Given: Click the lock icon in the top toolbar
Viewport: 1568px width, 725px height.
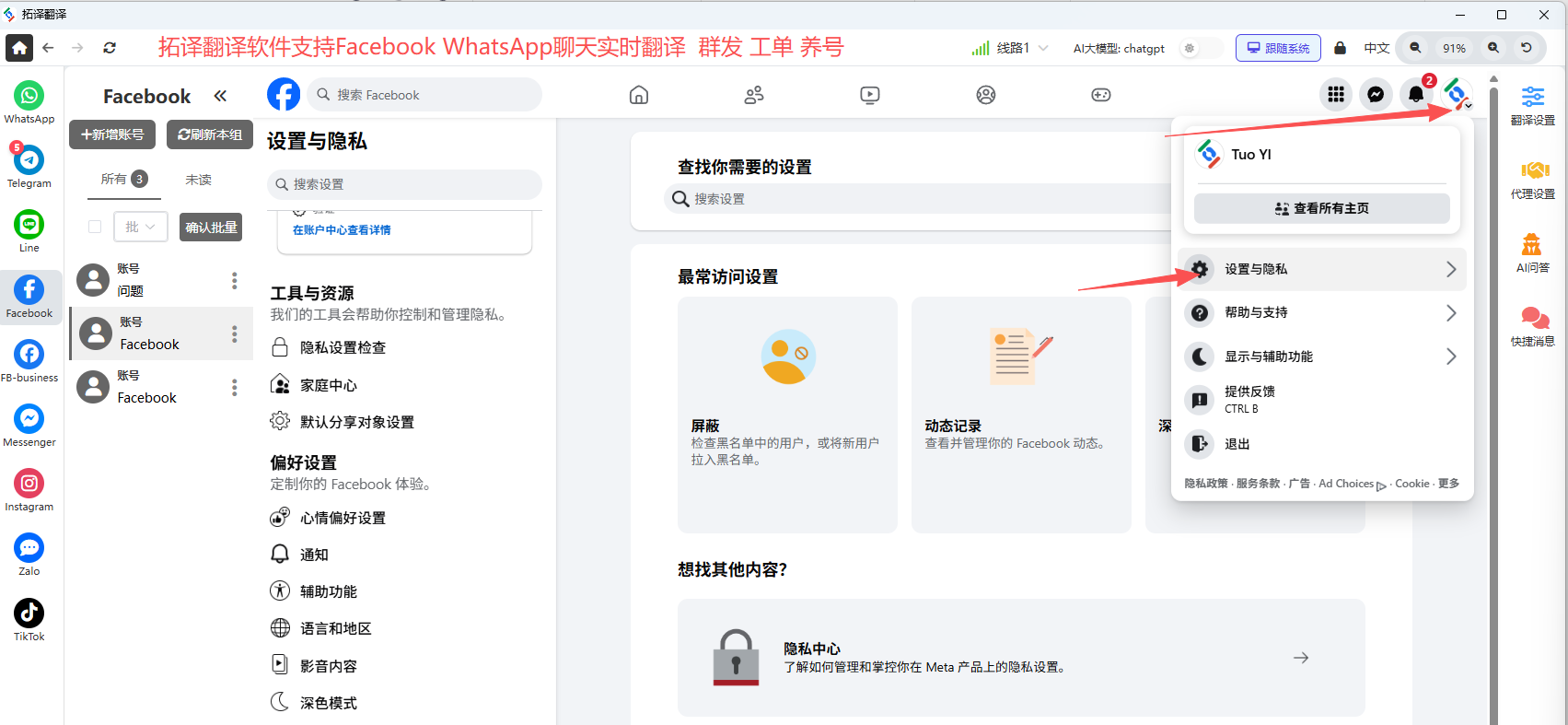Looking at the screenshot, I should [1341, 48].
